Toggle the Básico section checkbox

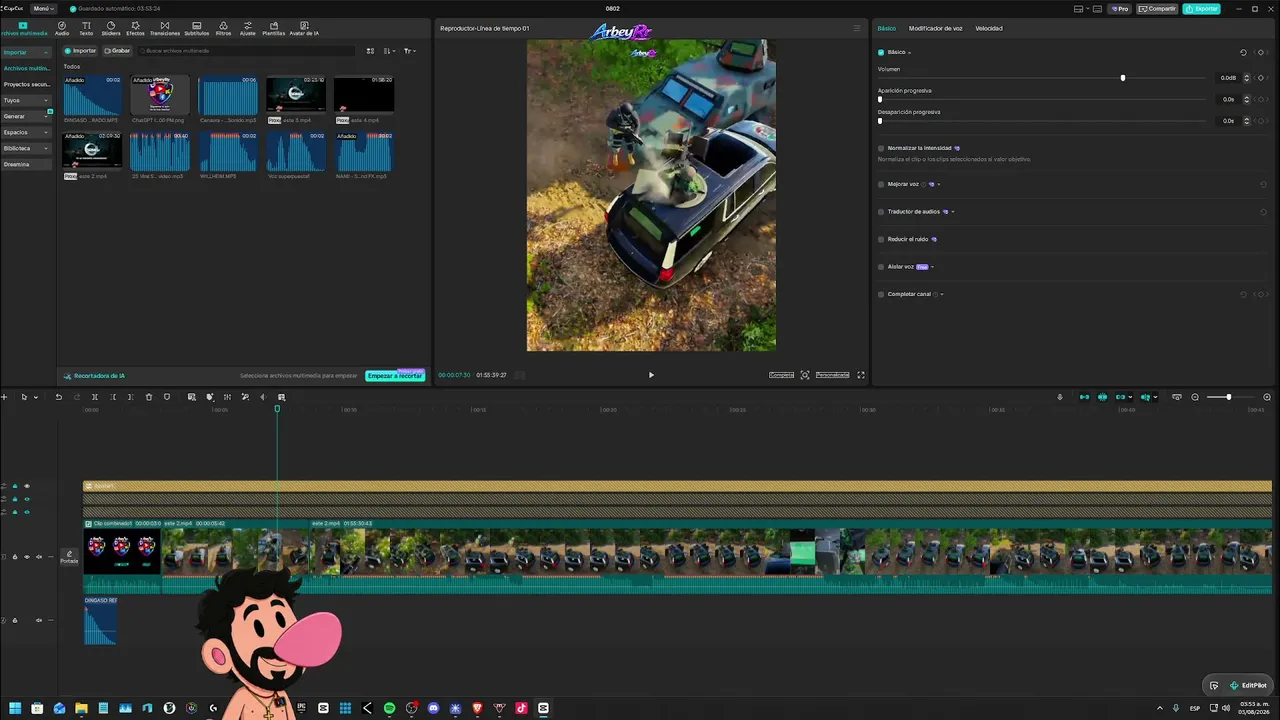point(881,52)
